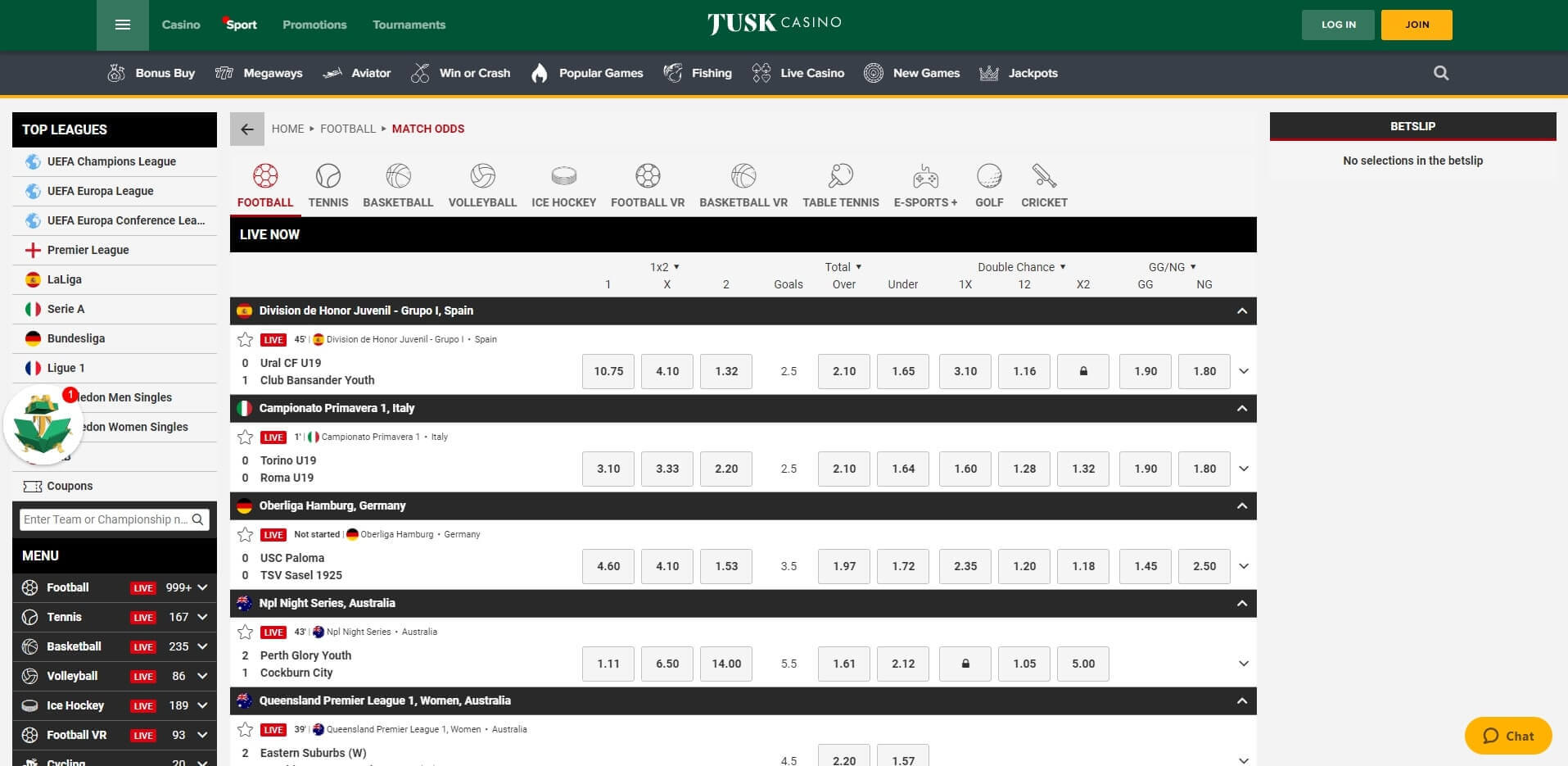
Task: Open the Tournaments section
Action: 409,25
